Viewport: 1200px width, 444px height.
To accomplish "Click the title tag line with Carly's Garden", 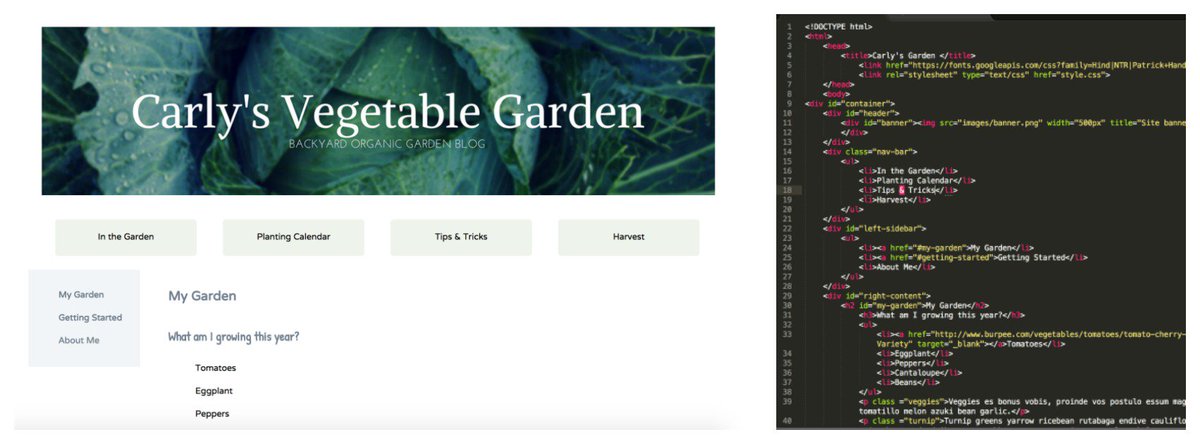I will [x=909, y=56].
